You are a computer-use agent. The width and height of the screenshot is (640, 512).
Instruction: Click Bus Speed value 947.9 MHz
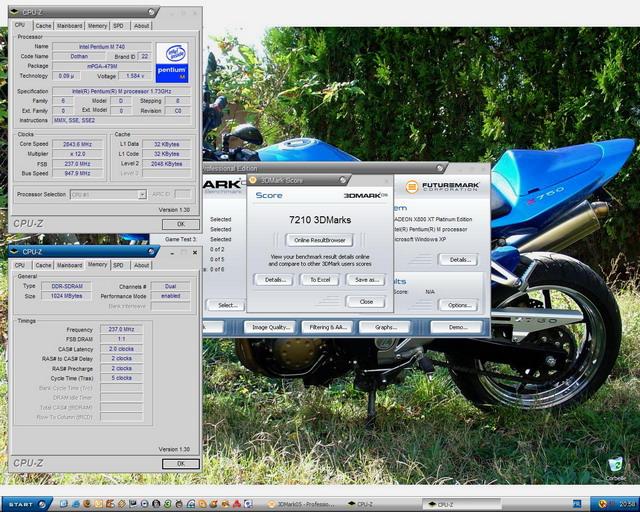click(77, 174)
